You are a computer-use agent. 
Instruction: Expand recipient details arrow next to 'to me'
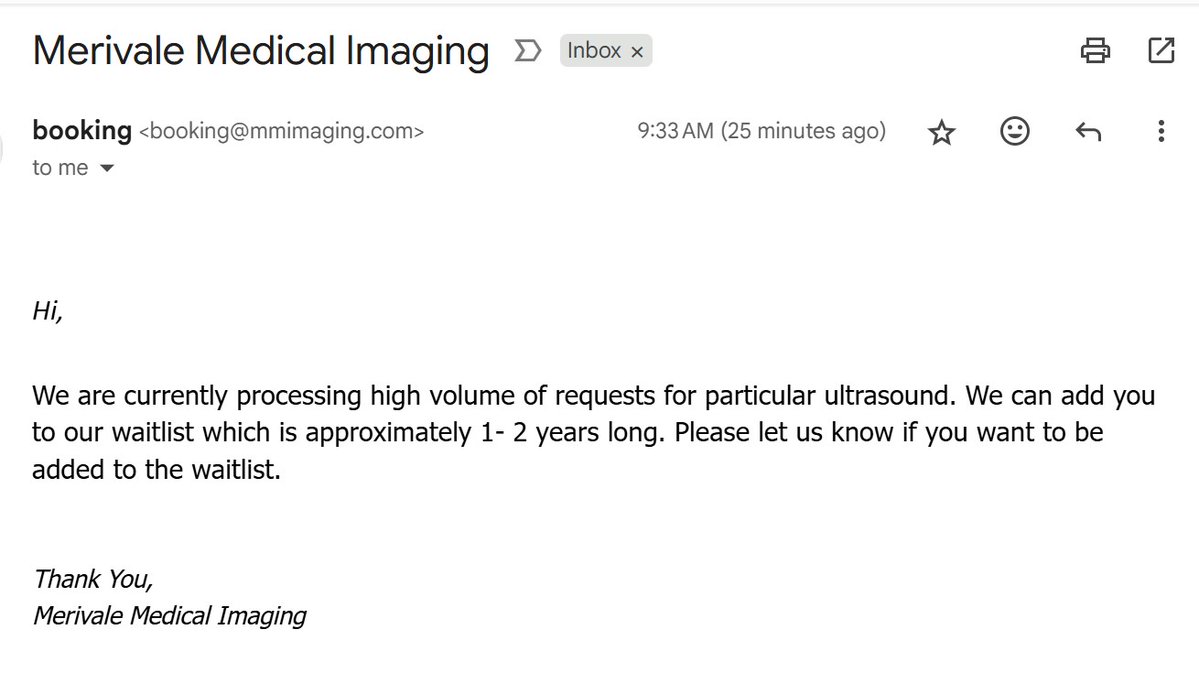click(107, 169)
